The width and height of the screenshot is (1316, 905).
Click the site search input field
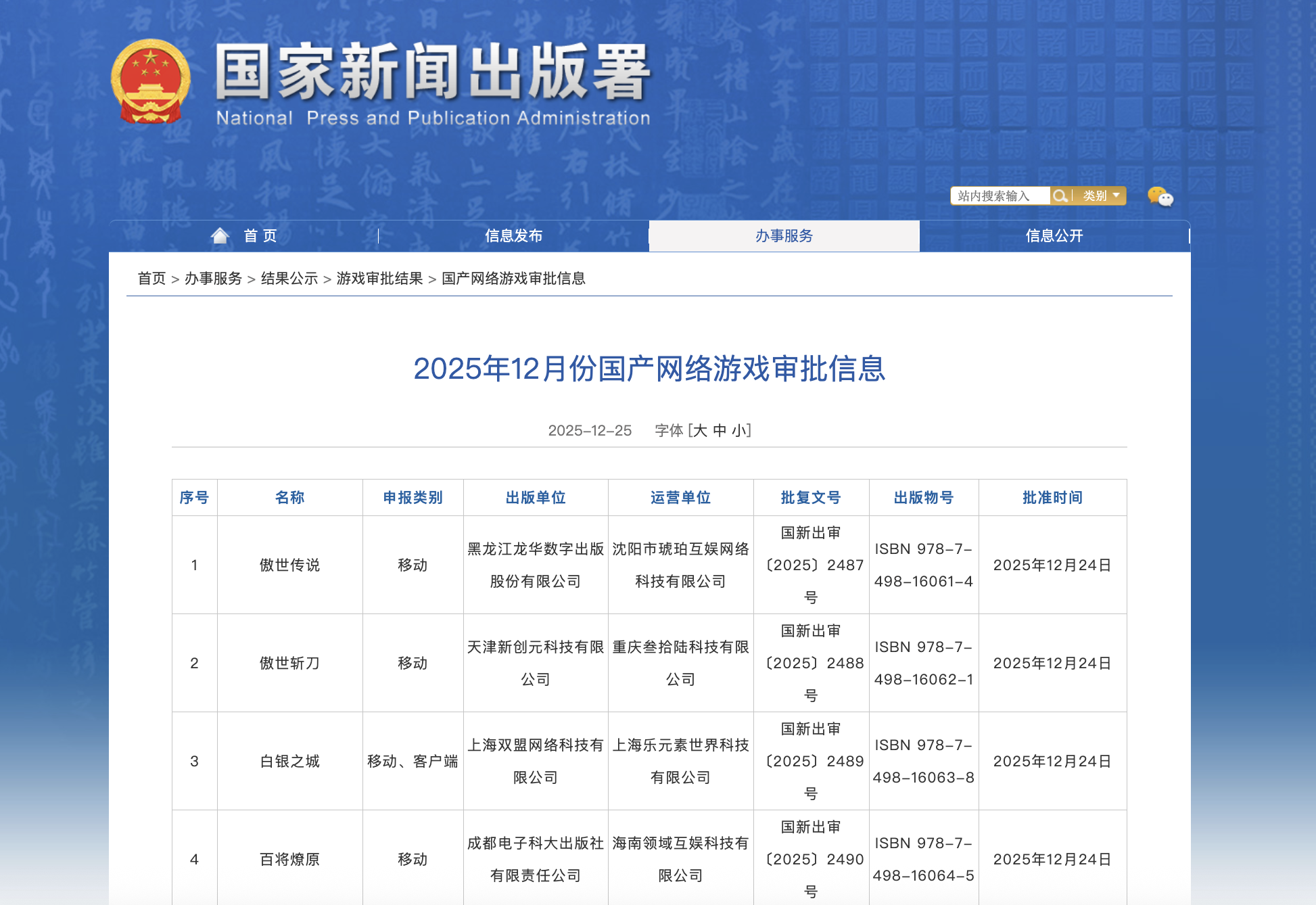click(x=999, y=196)
